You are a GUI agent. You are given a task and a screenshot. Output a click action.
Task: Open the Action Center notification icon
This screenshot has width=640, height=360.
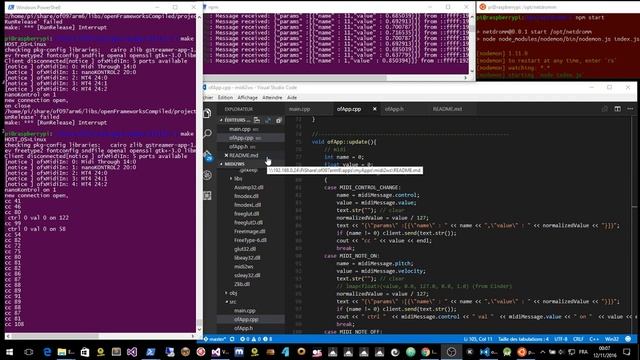pos(627,352)
